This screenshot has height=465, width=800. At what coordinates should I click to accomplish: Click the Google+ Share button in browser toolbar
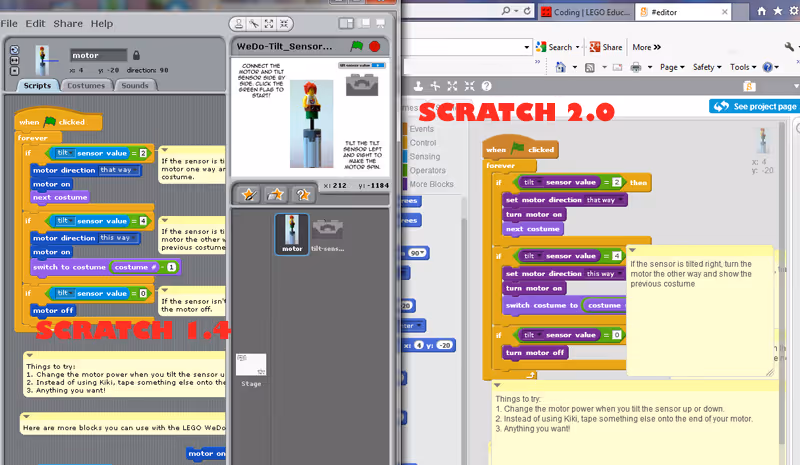[606, 47]
